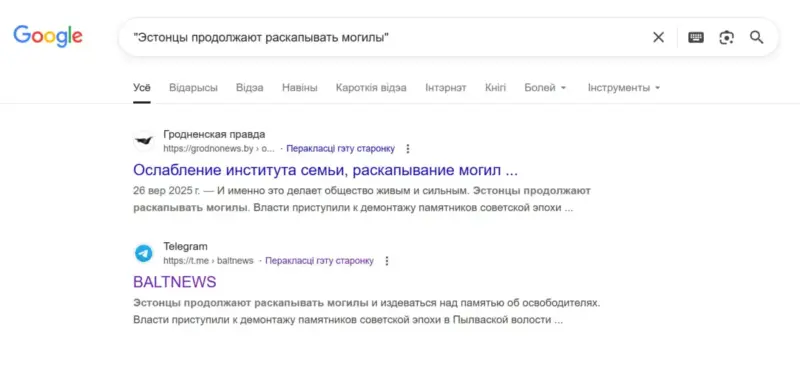Click the https://grodnonews.by URL text
This screenshot has height=378, width=800.
point(219,149)
